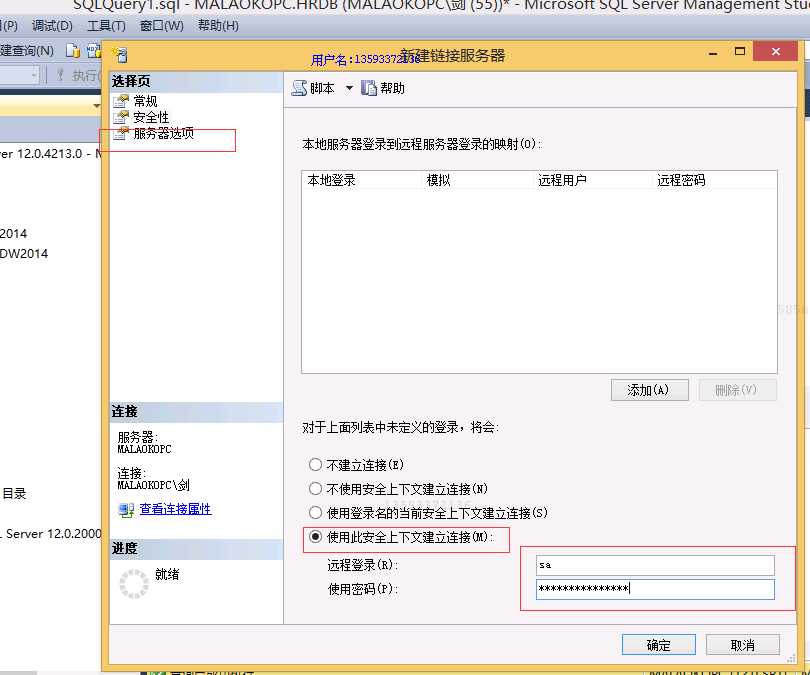Confirm with the 确定 button
The height and width of the screenshot is (675, 810).
point(659,645)
